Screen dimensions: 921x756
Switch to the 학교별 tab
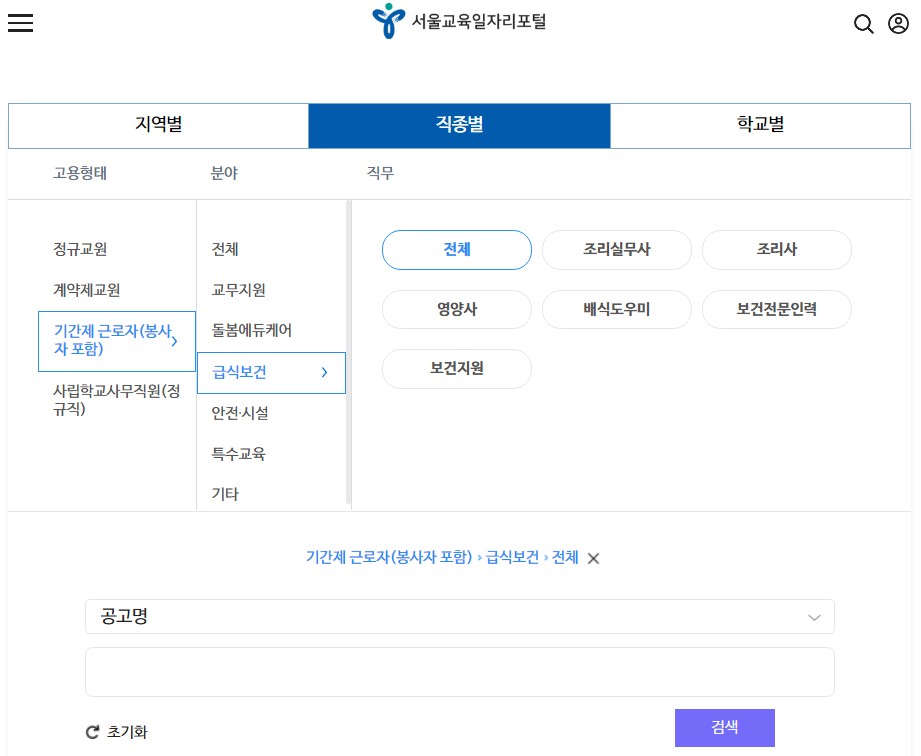(x=759, y=125)
